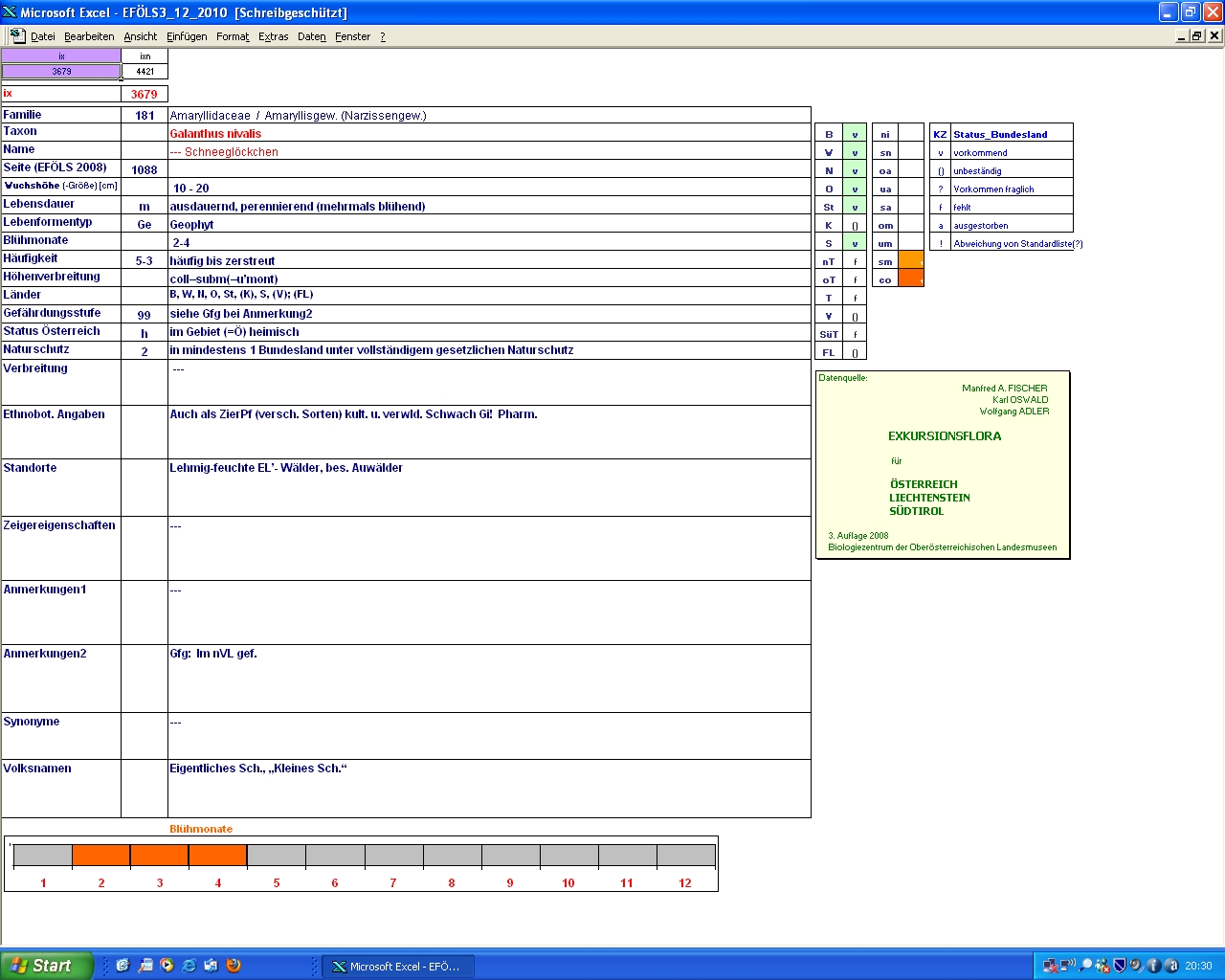Click the taskbar clock showing 20:30

(1198, 966)
